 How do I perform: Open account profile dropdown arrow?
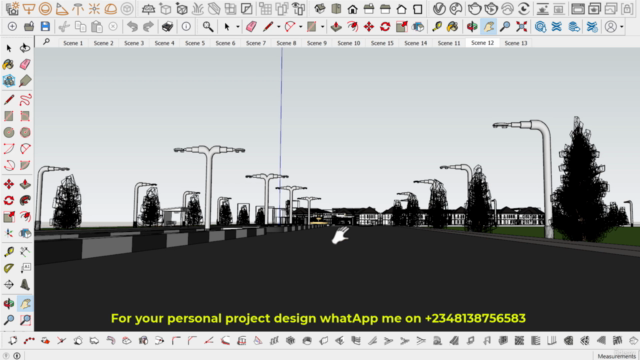(x=622, y=27)
